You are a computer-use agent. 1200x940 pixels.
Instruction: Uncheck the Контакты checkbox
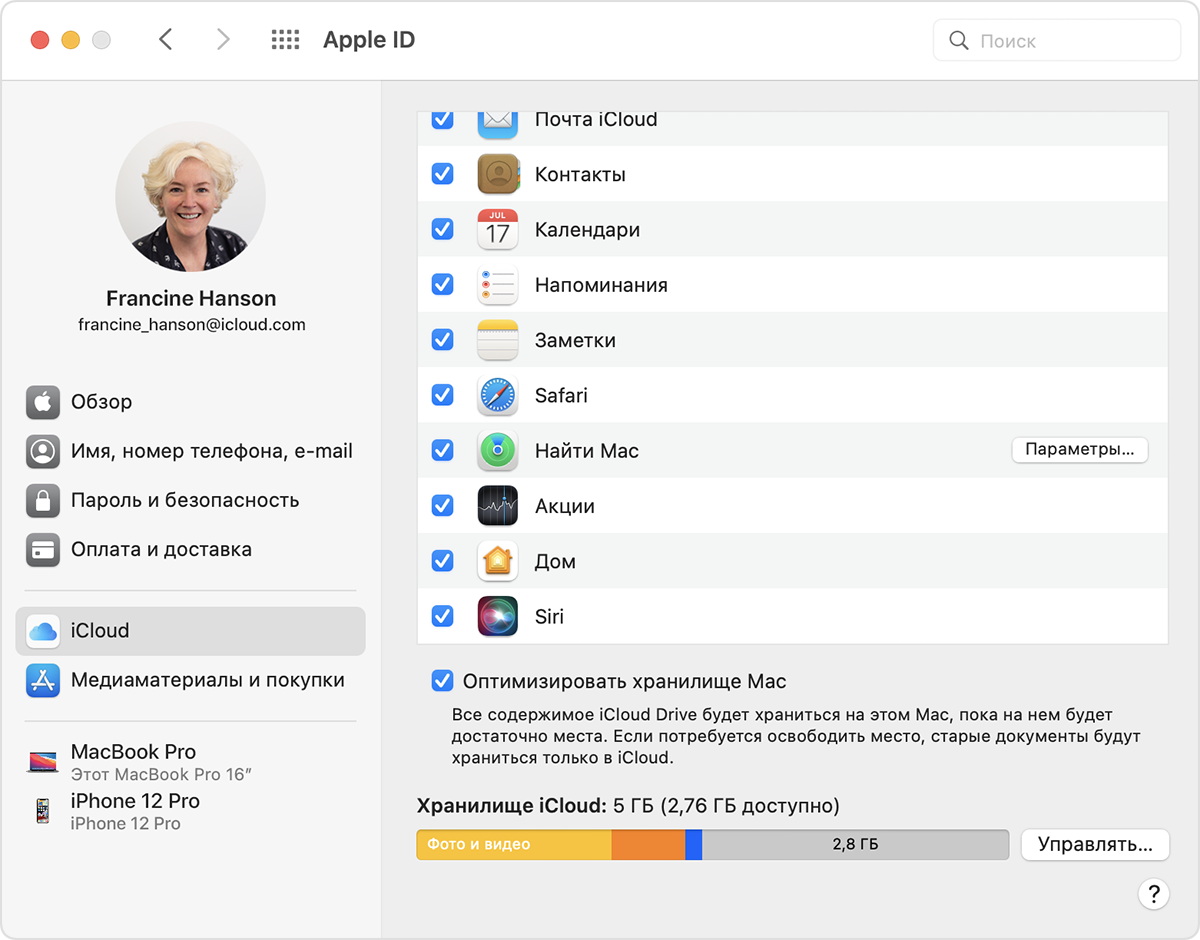[x=442, y=174]
